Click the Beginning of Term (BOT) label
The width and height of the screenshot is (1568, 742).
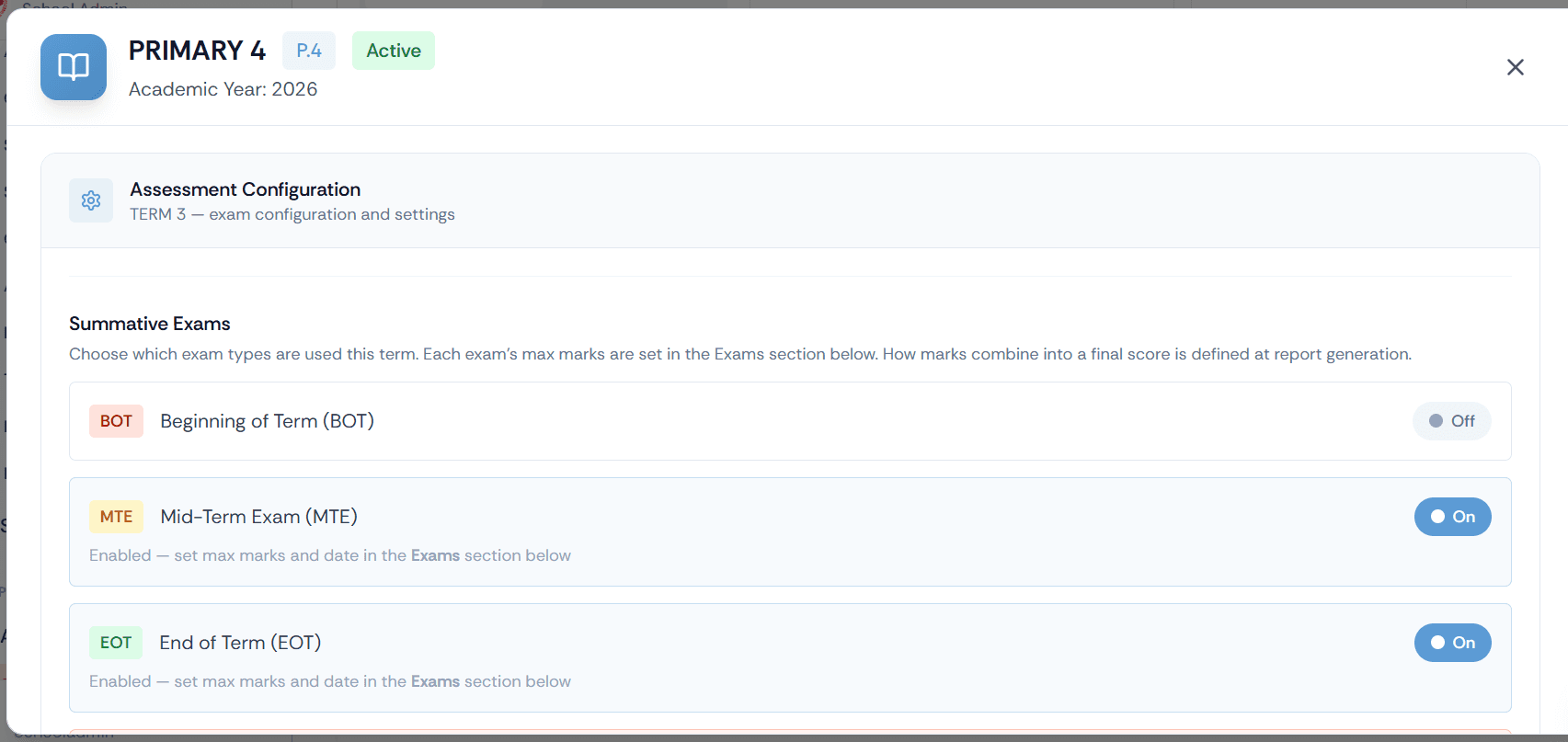click(x=267, y=421)
